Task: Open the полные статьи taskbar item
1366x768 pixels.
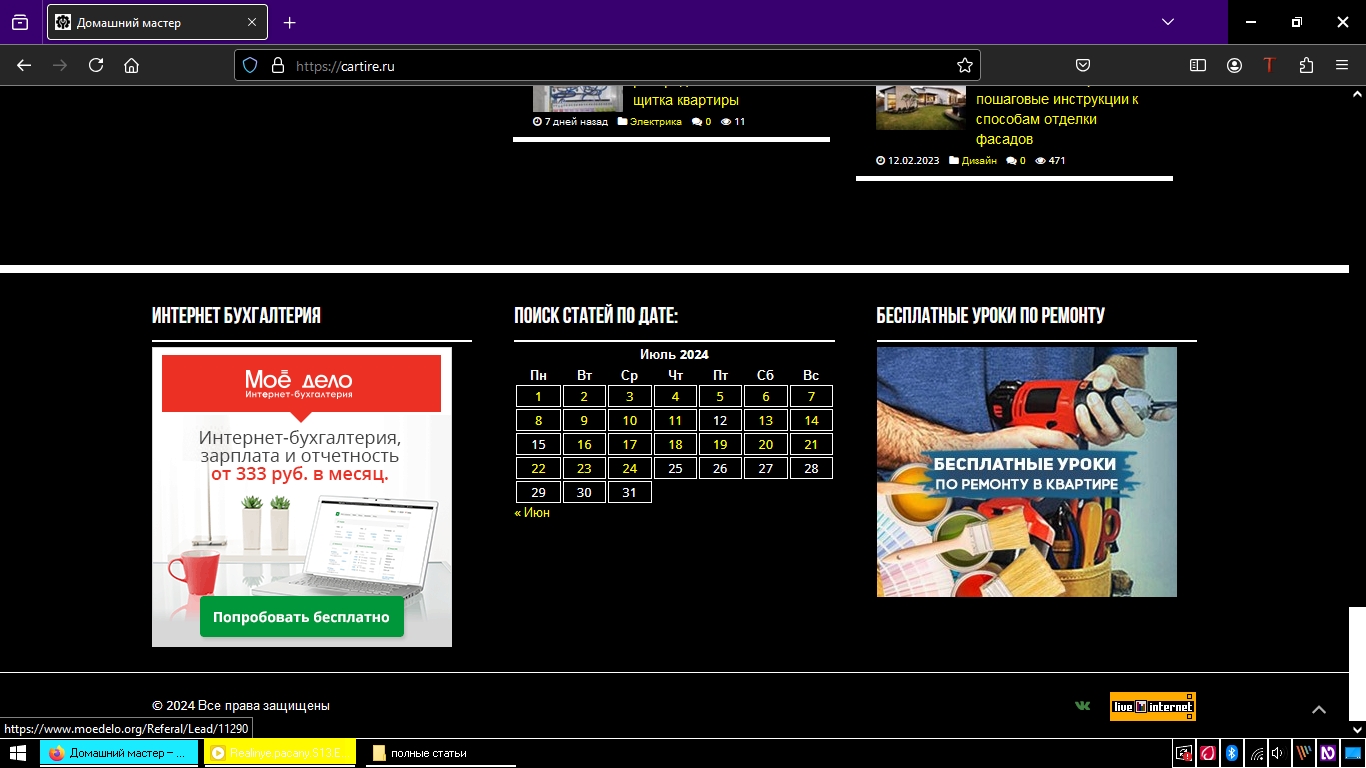Action: (440, 753)
